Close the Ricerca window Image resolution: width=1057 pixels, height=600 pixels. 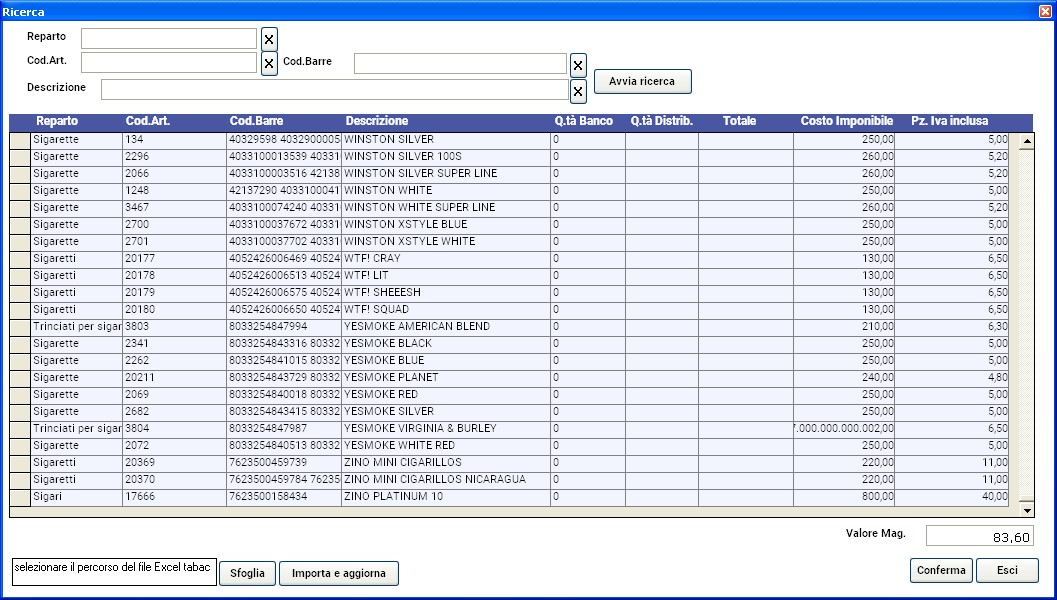tap(1046, 10)
